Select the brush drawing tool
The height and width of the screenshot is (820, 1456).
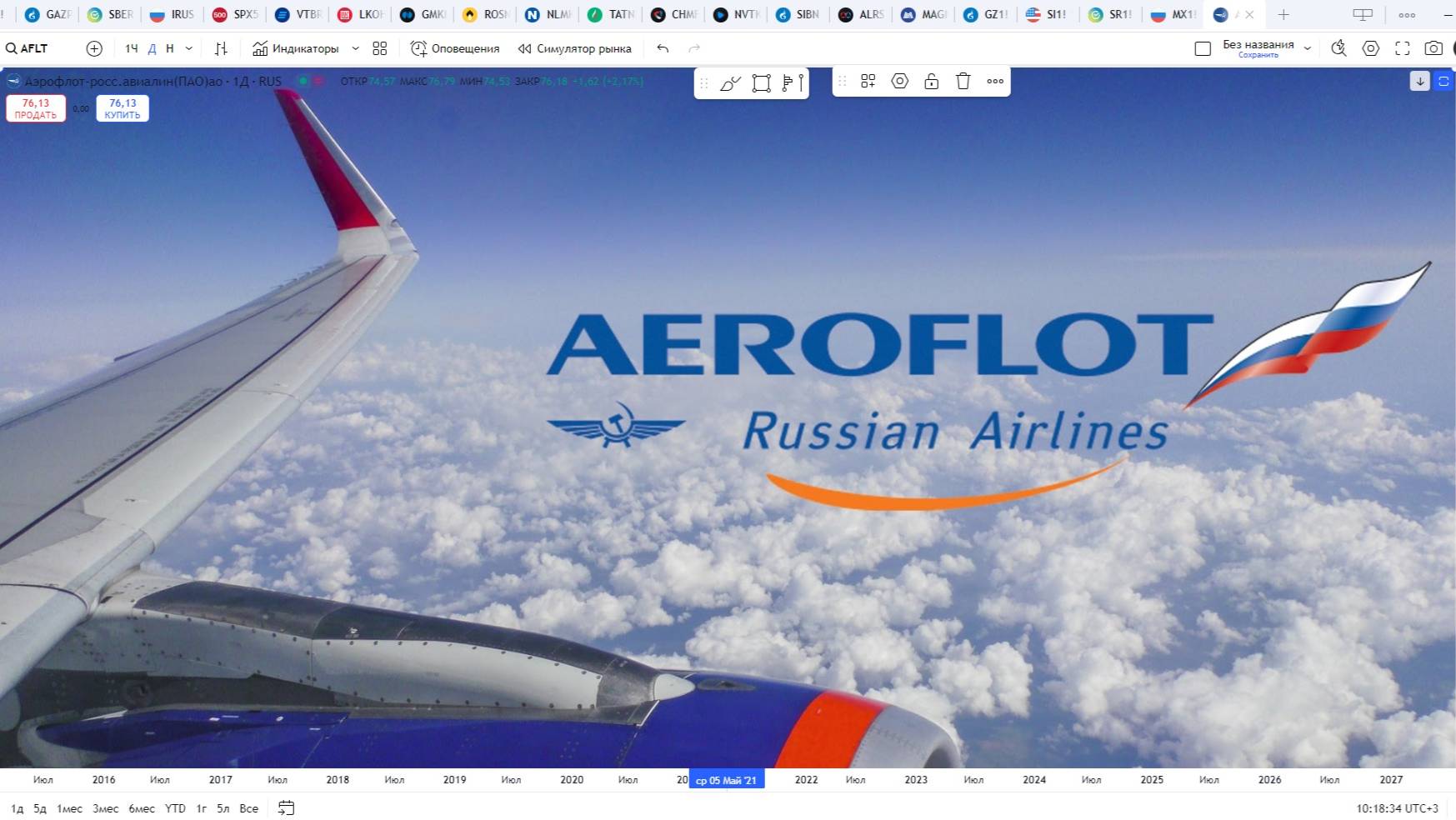click(730, 82)
